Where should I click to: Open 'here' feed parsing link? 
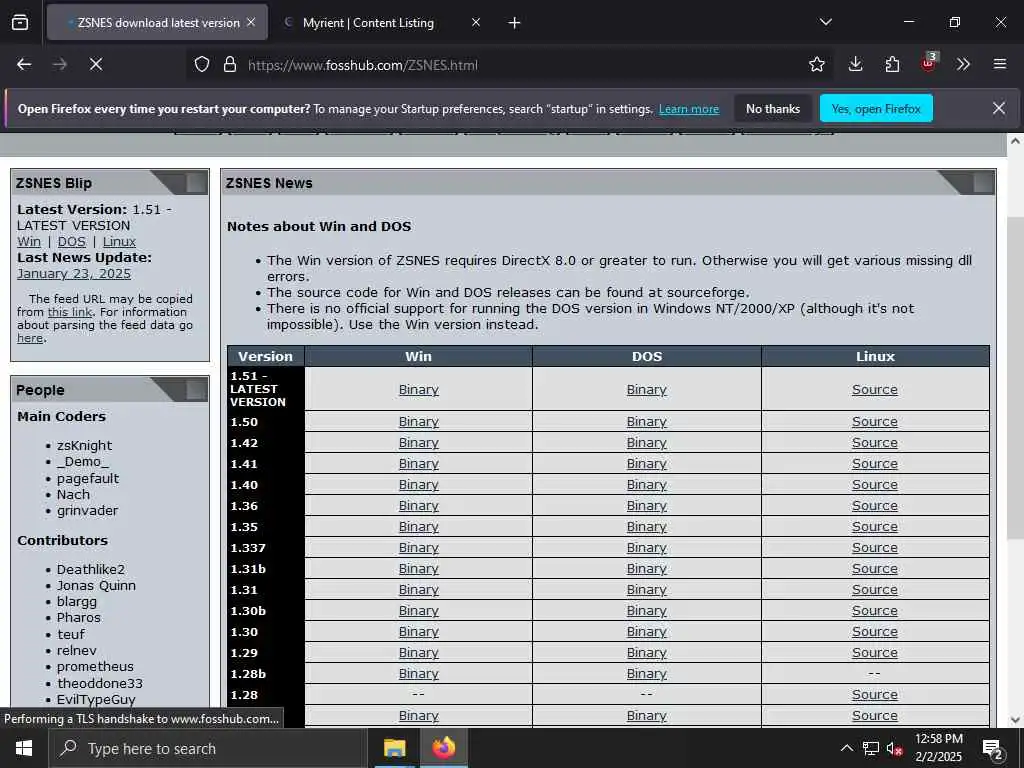(30, 338)
